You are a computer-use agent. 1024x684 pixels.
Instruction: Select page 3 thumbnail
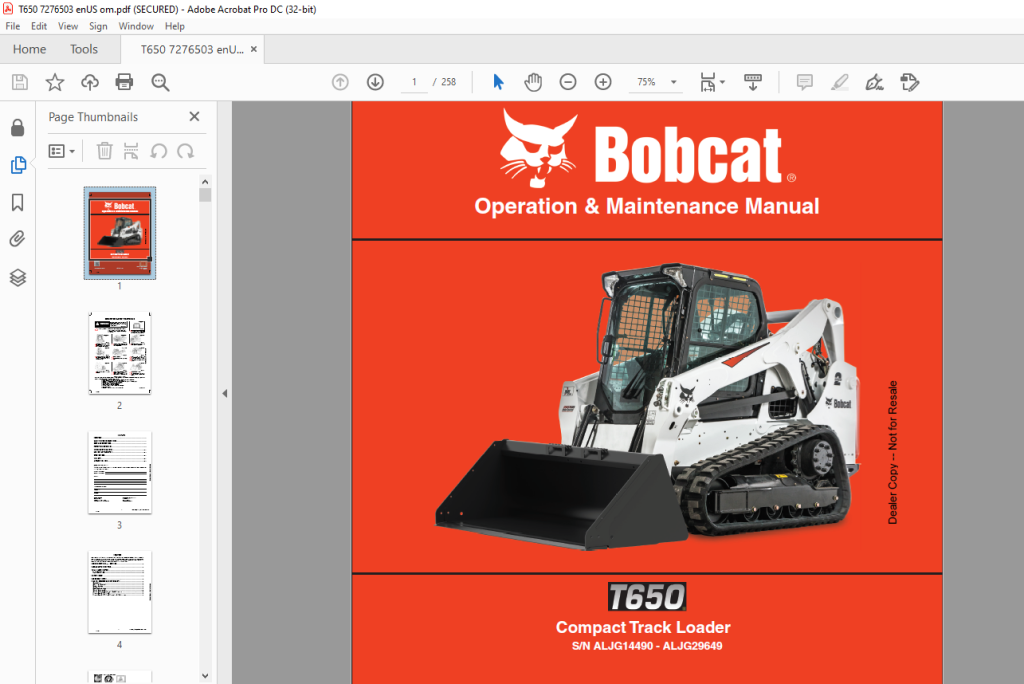point(120,472)
